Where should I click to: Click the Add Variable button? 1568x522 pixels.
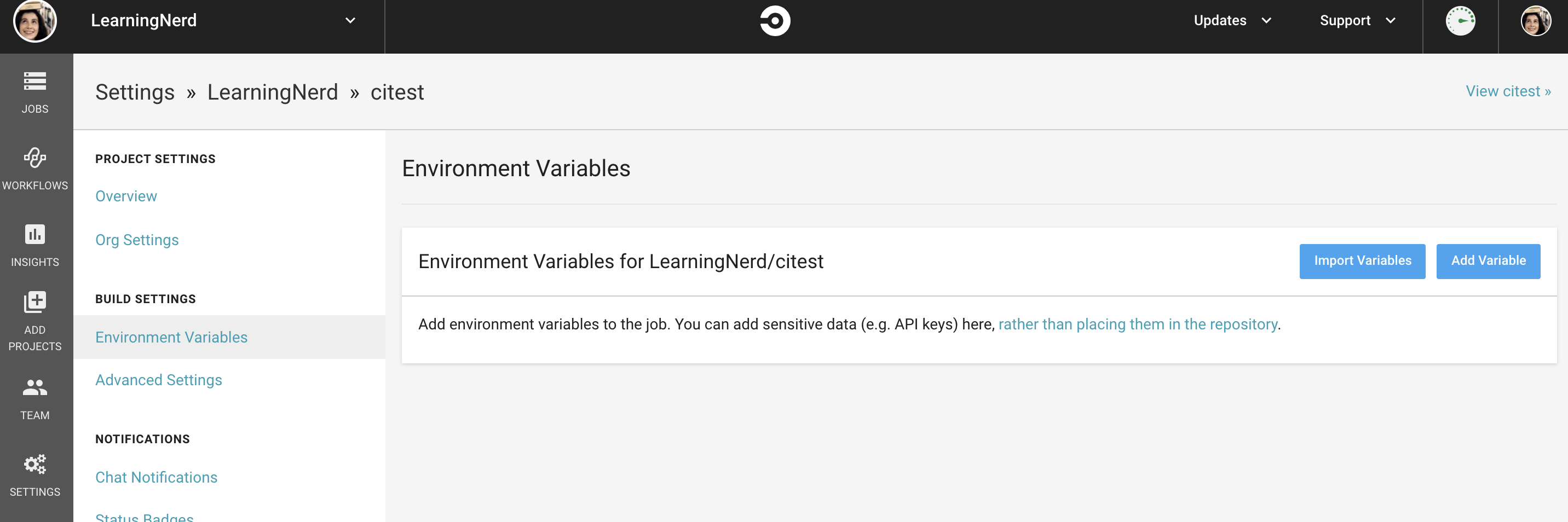click(x=1488, y=261)
